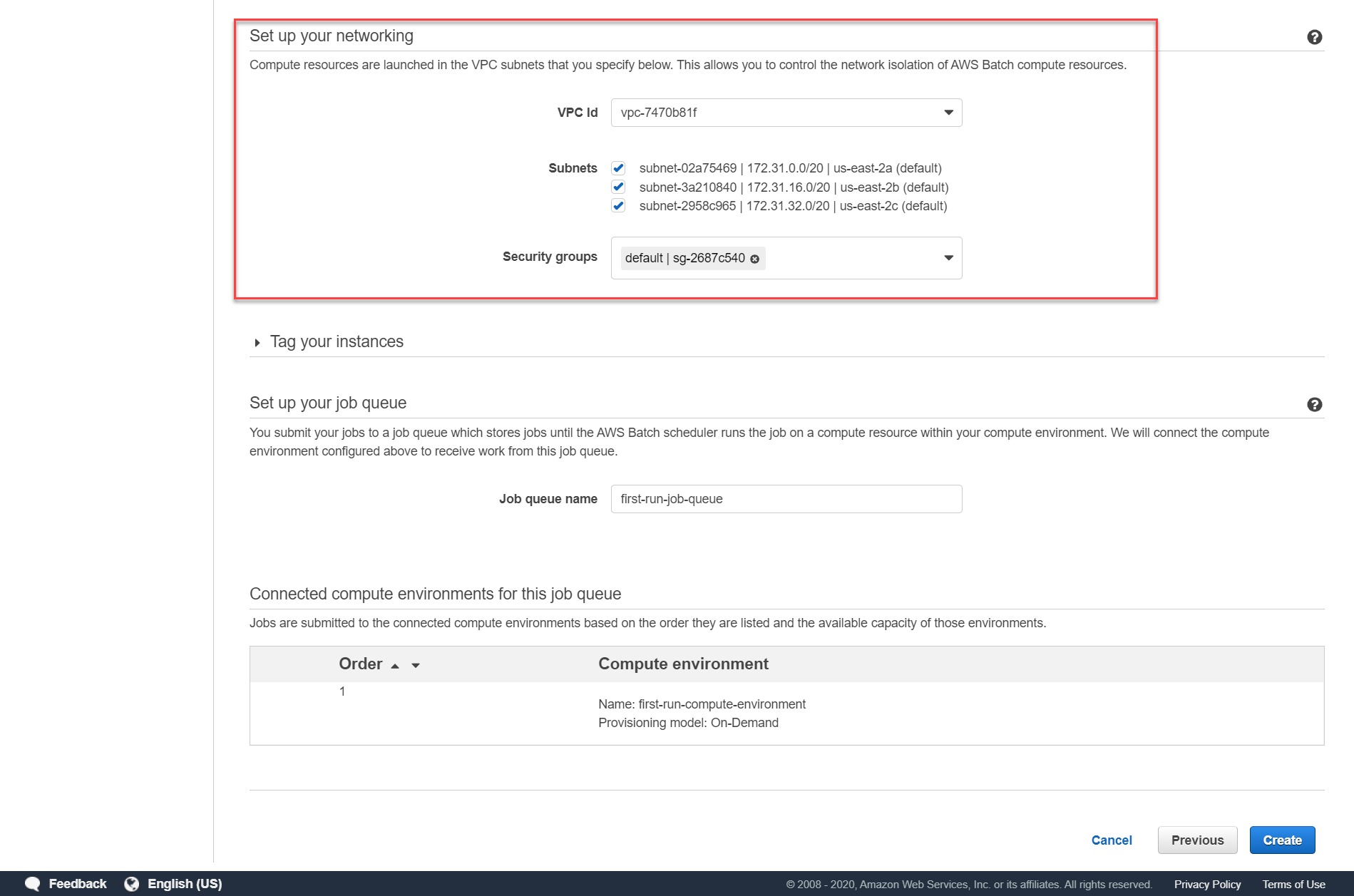Click the Set up your networking heading
Viewport: 1354px width, 896px height.
click(x=332, y=36)
